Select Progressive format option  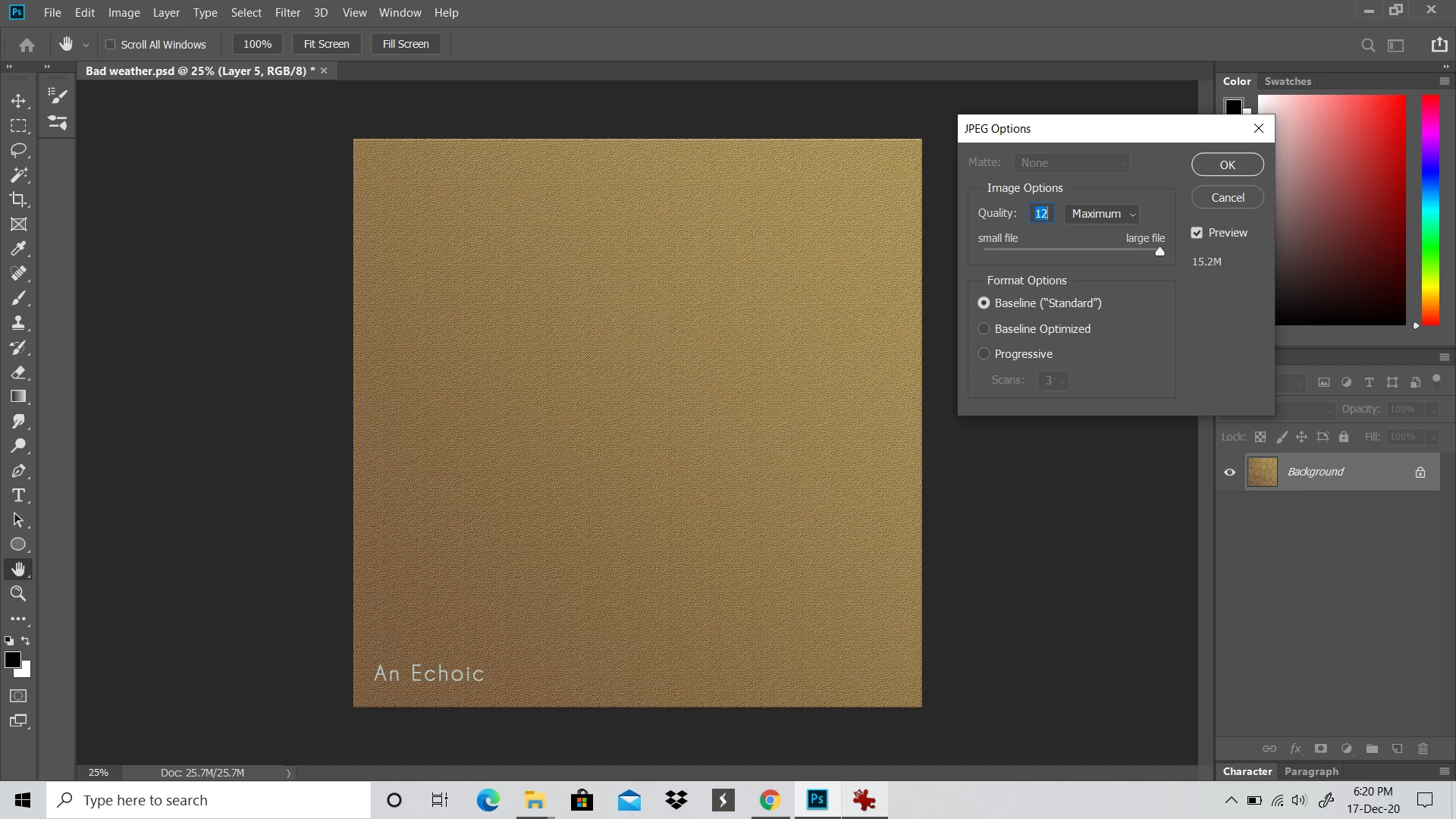tap(984, 354)
